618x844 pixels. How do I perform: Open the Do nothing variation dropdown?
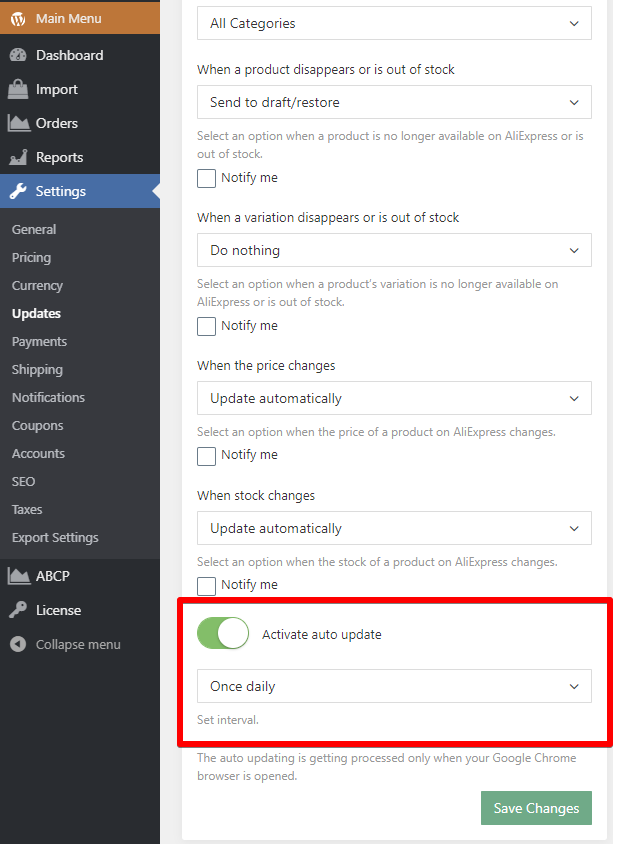tap(394, 250)
